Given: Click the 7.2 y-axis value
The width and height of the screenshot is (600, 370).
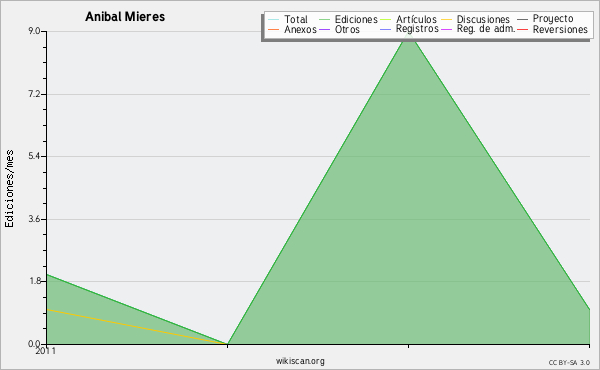Looking at the screenshot, I should 35,94.
